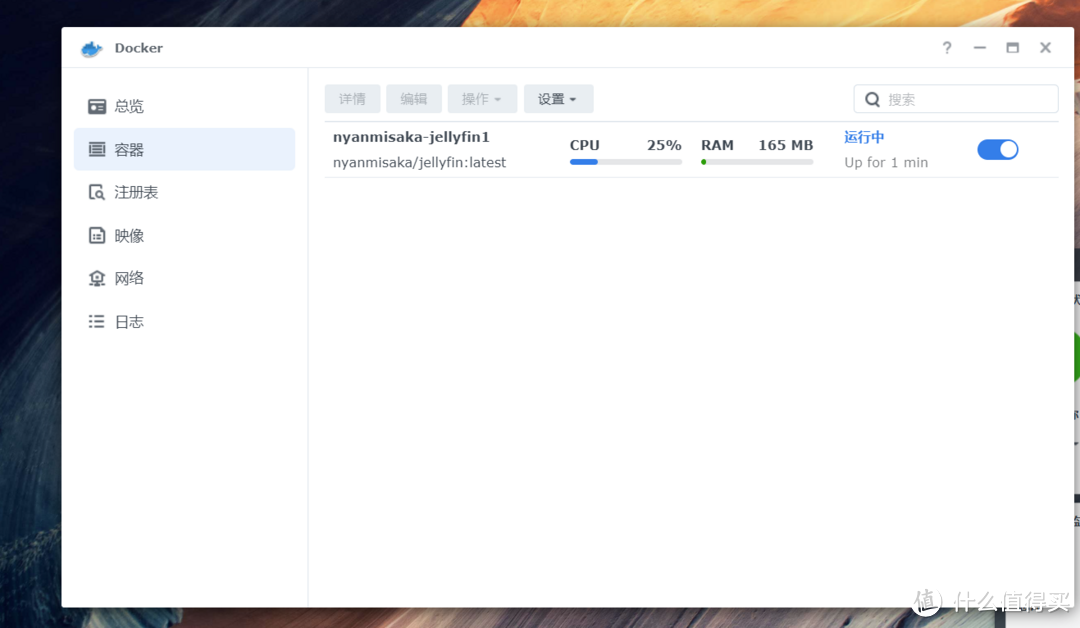
Task: Select the nyanmisaka-jellyfin1 container name
Action: tap(411, 137)
